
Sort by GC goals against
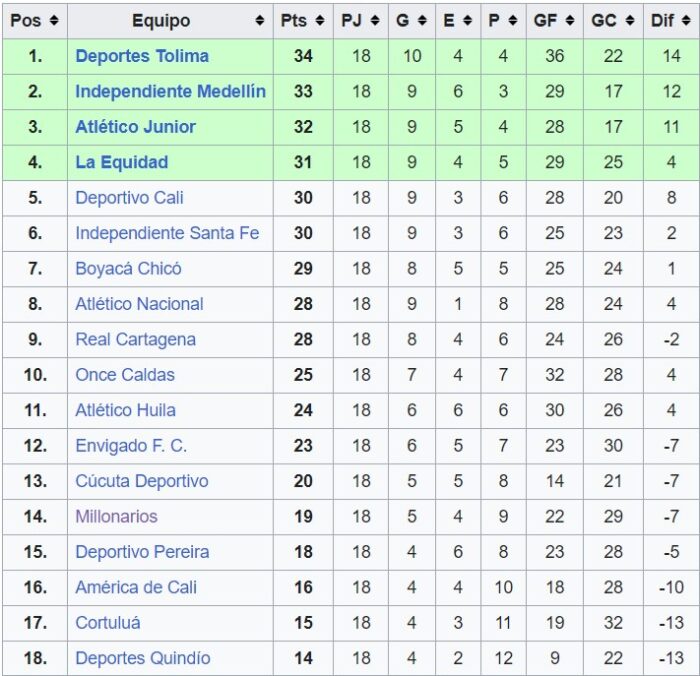pos(629,20)
